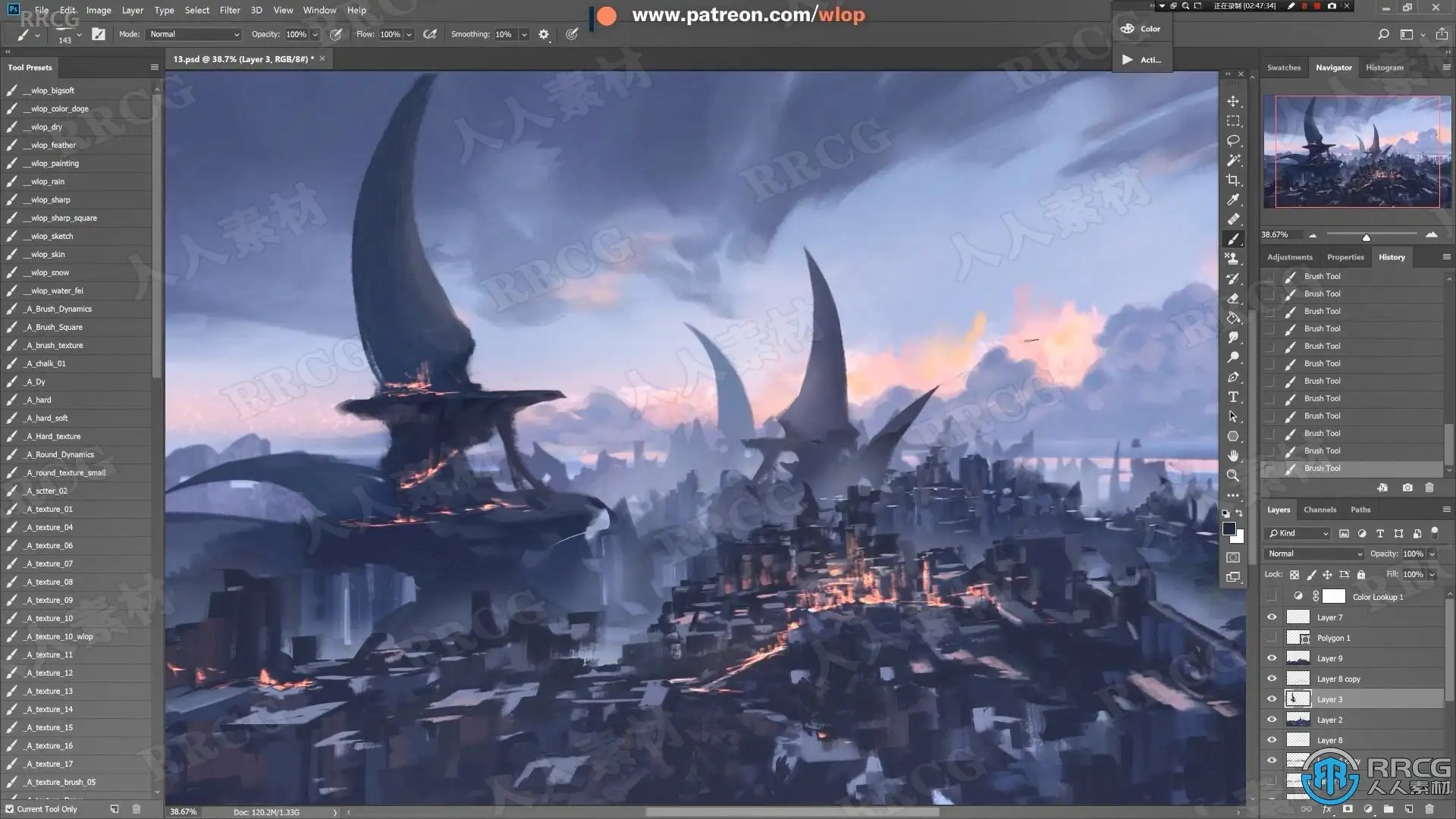Select the Lasso tool

coord(1233,141)
